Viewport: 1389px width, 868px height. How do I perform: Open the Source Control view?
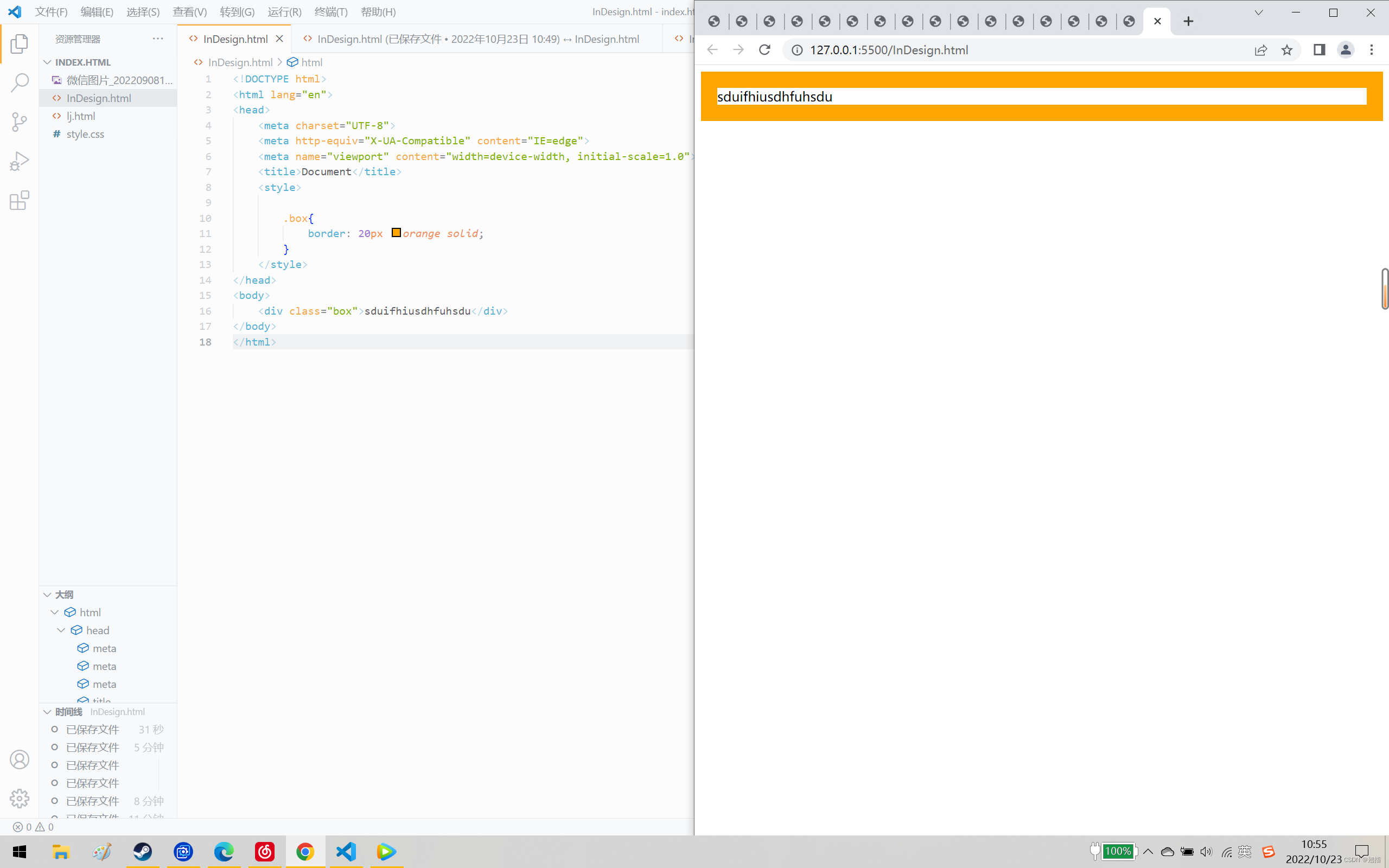click(20, 122)
